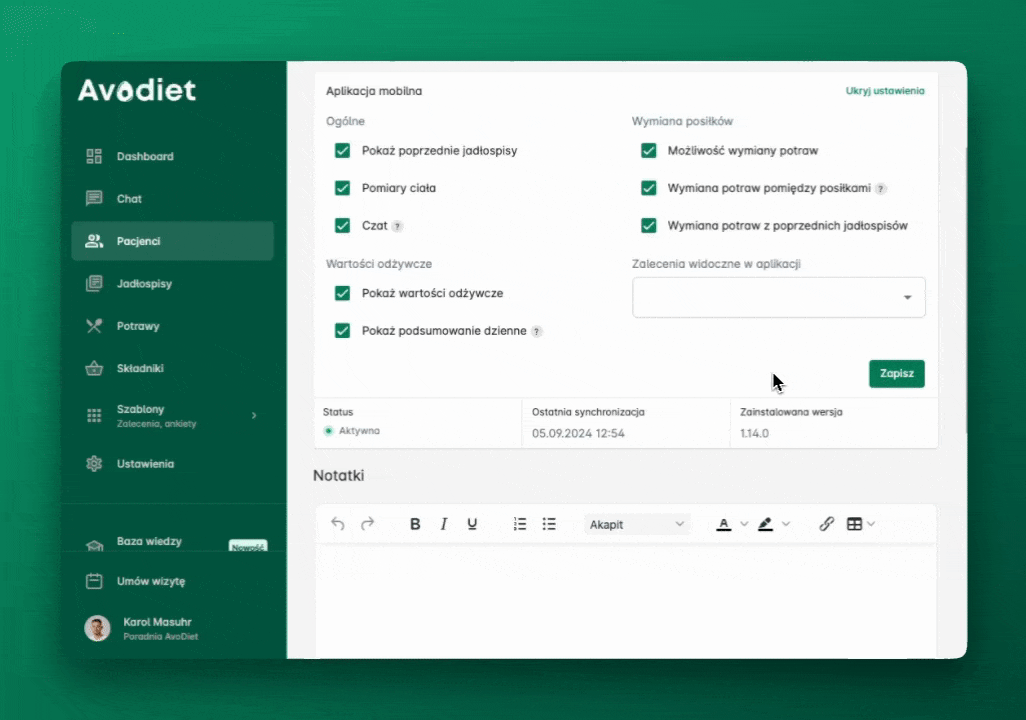Expand the Szablony submenu arrow

[253, 415]
